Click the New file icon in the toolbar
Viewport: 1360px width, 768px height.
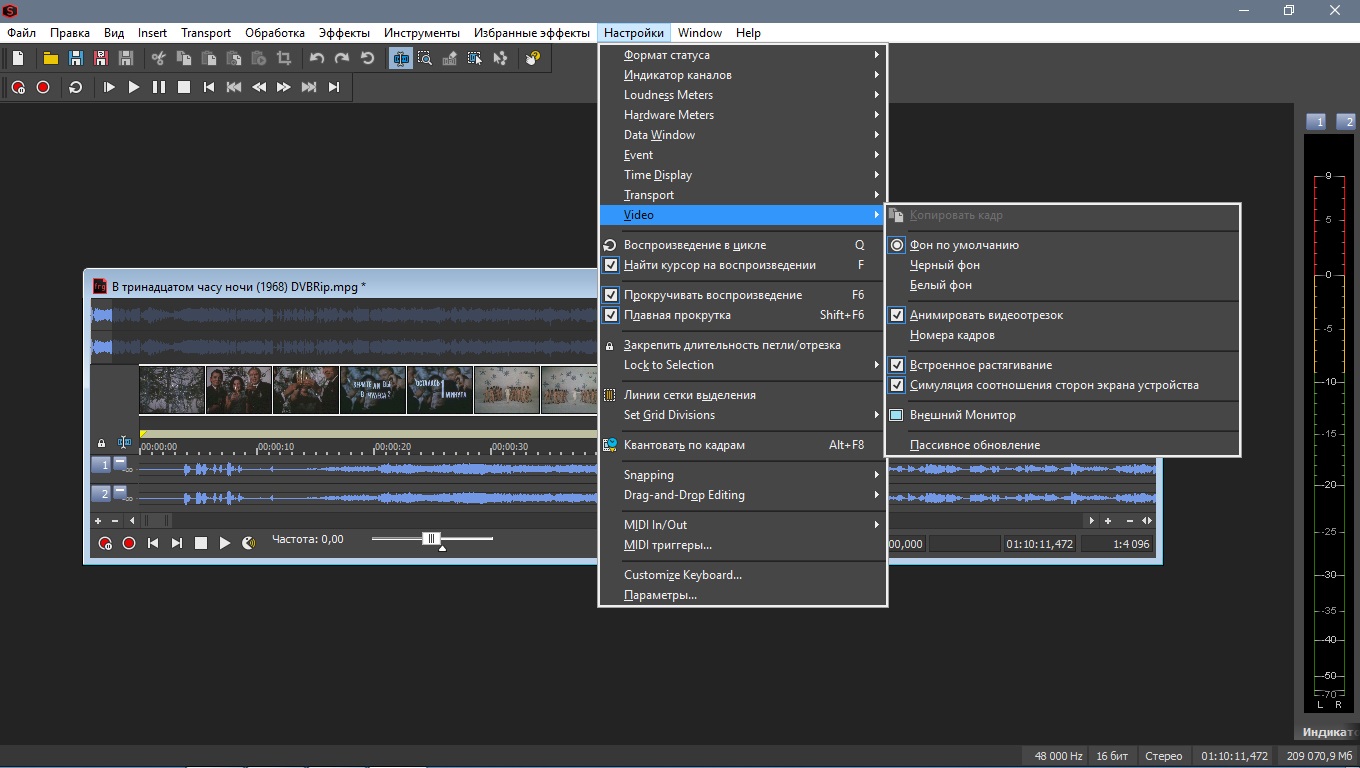(x=18, y=58)
